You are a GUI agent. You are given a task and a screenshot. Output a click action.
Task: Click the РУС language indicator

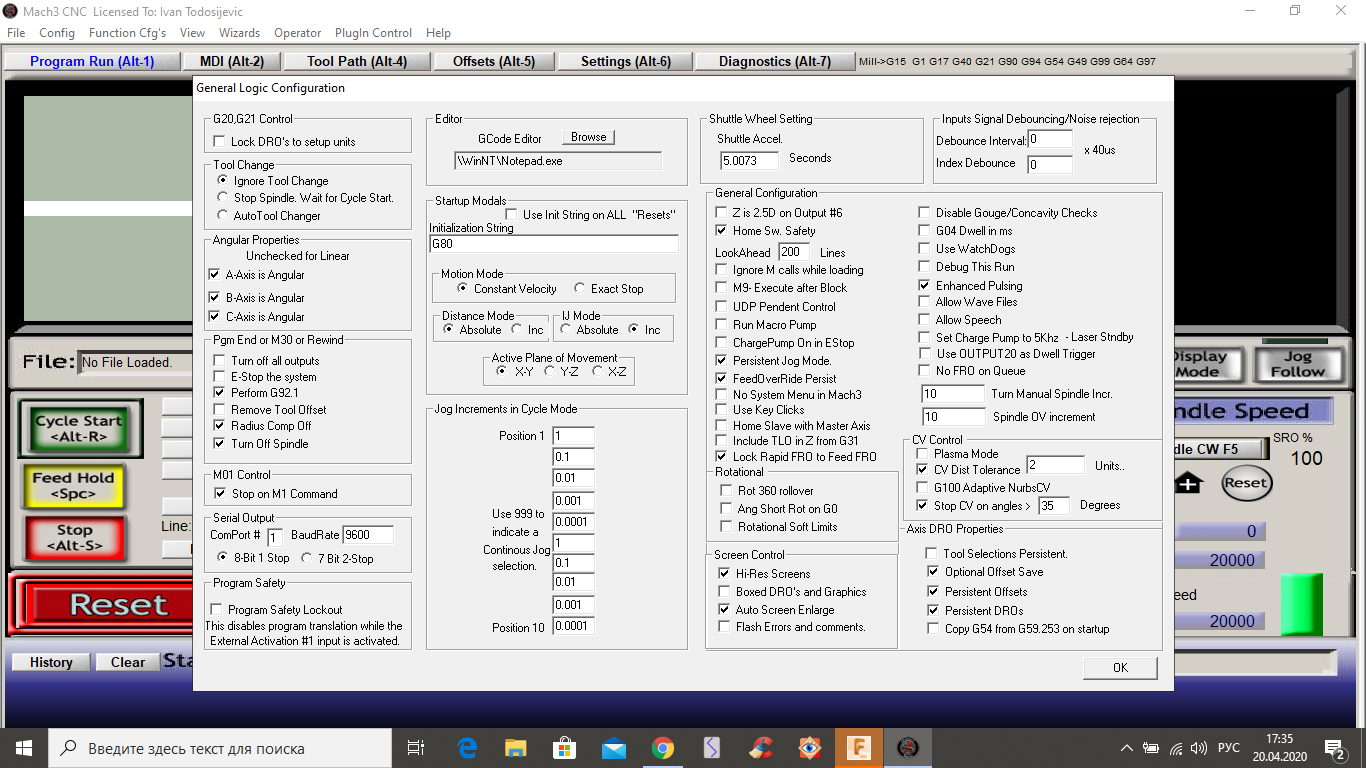coord(1229,747)
